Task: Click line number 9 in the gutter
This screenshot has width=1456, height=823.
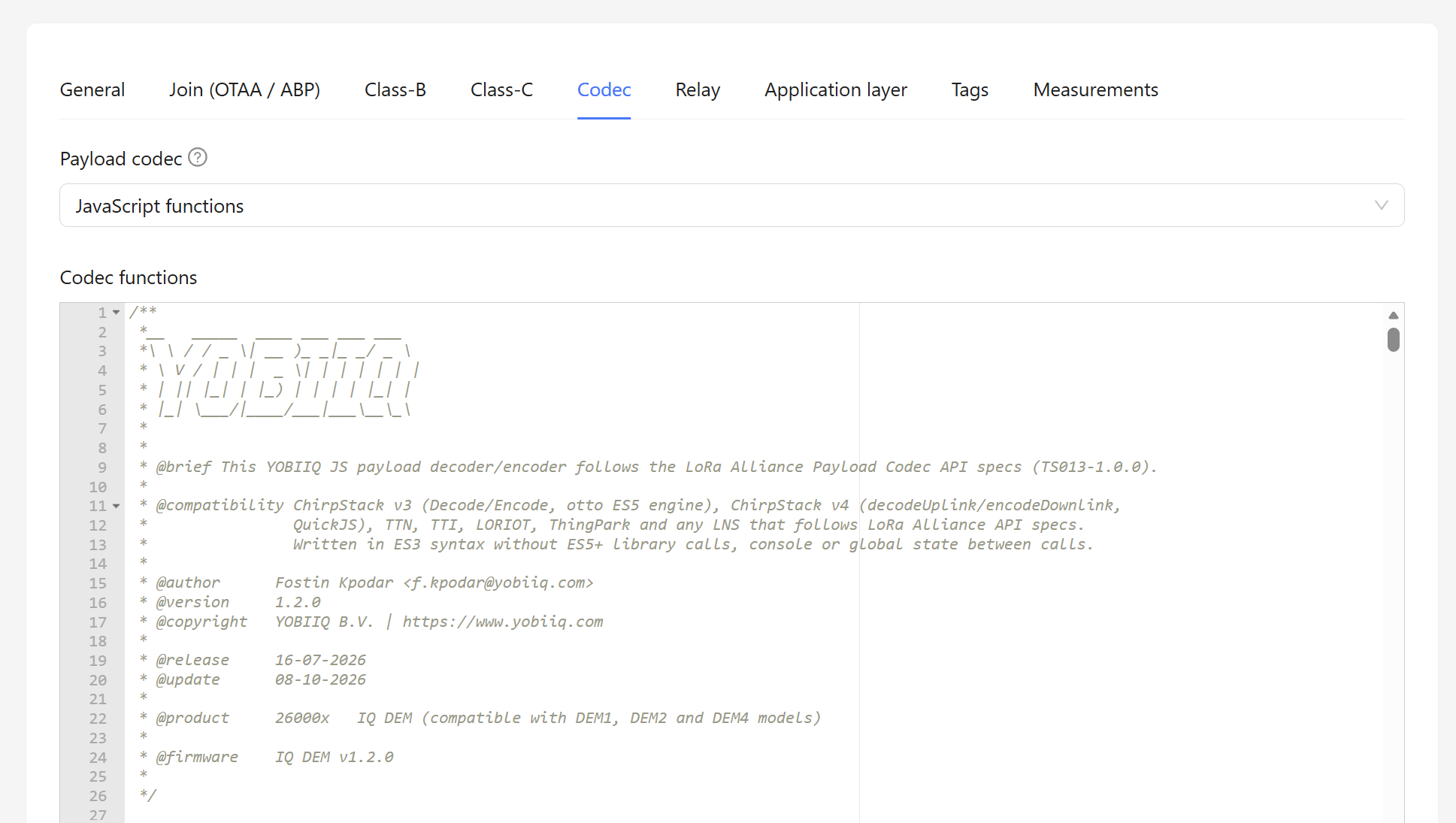Action: coord(102,467)
